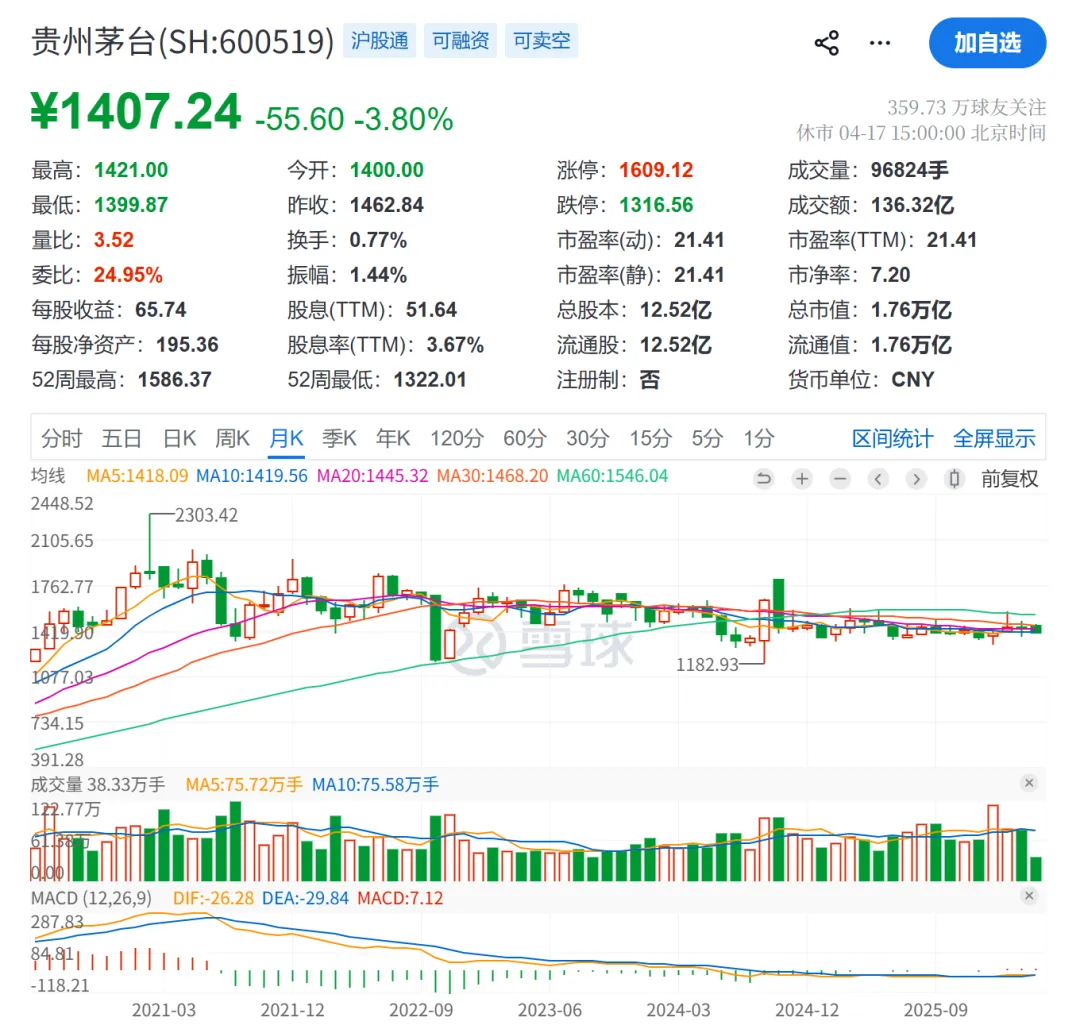Image resolution: width=1080 pixels, height=1029 pixels.
Task: Close the MACD indicator panel
Action: point(1029,896)
